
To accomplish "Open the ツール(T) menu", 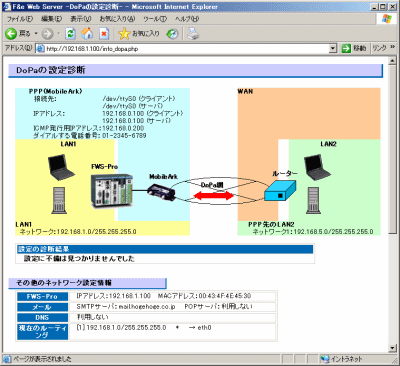I will coord(155,19).
